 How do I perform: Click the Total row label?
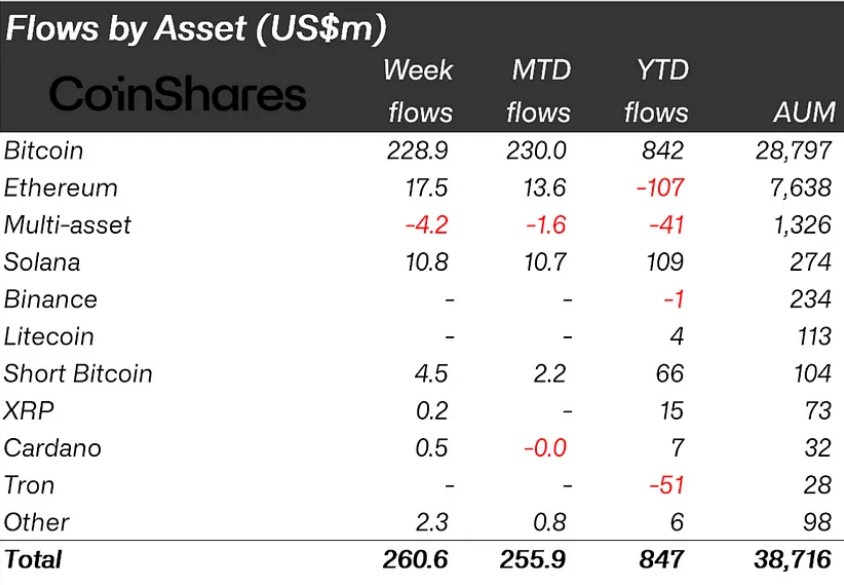(33, 559)
